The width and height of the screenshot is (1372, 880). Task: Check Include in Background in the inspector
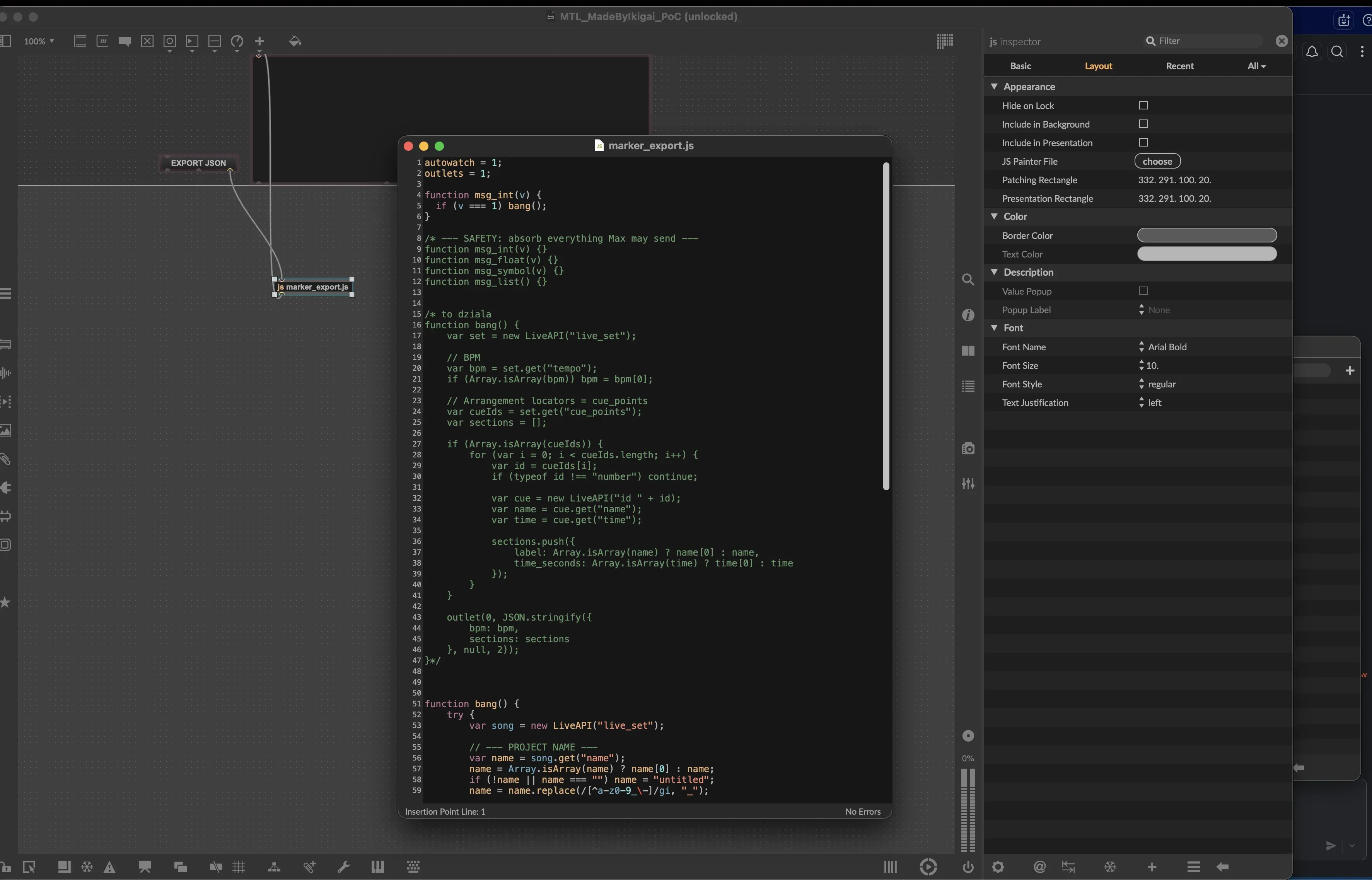pos(1143,123)
